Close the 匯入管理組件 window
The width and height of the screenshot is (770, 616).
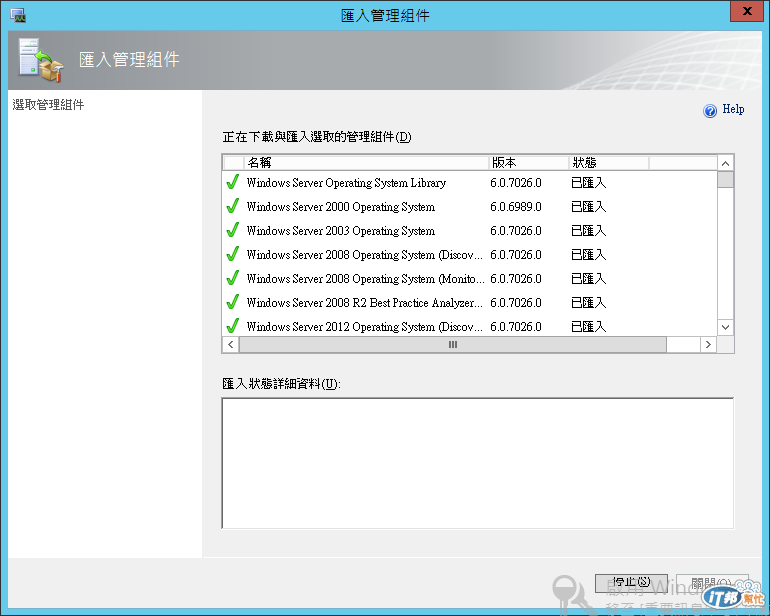pos(747,11)
